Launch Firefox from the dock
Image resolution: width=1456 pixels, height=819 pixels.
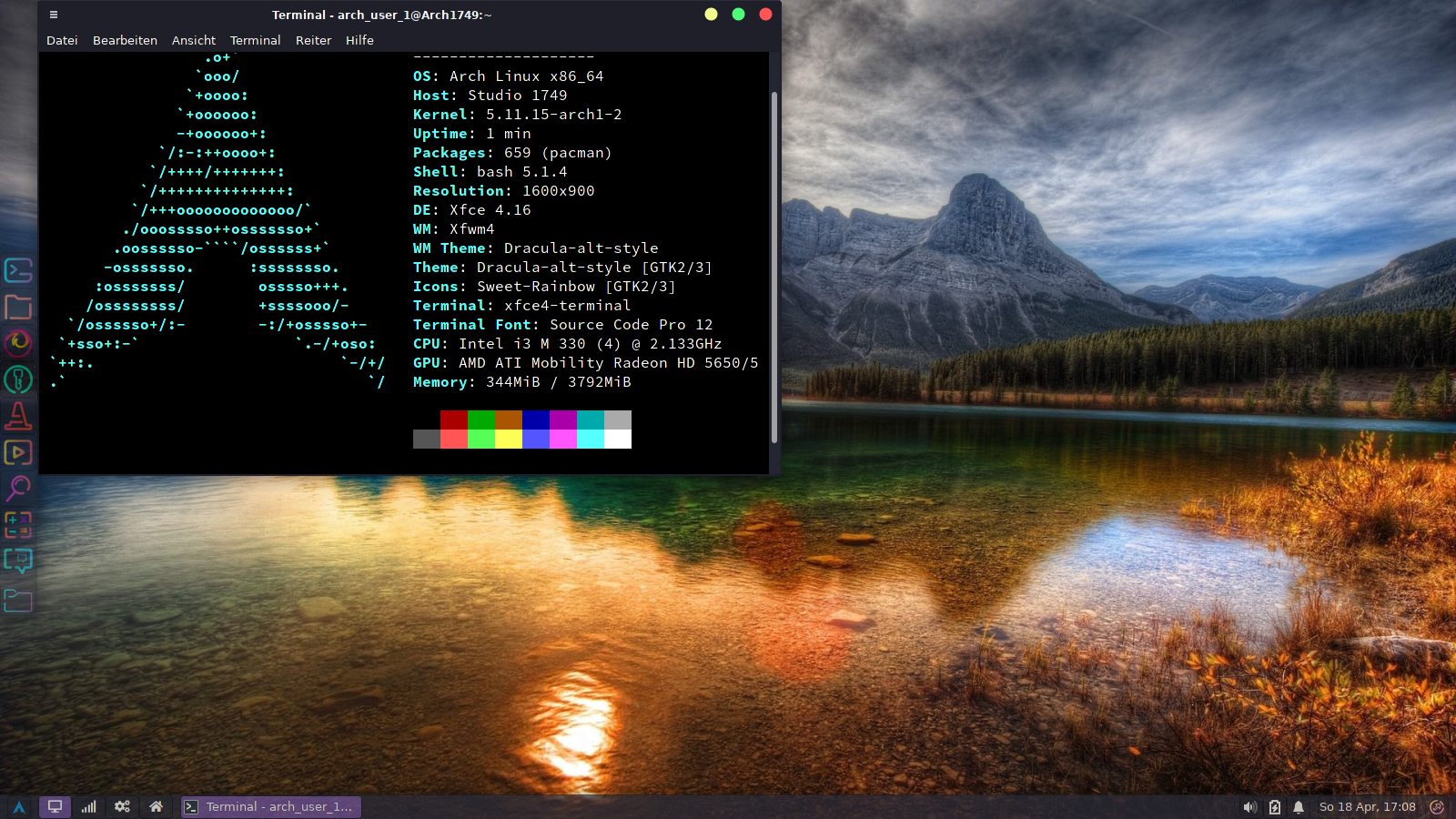(18, 343)
